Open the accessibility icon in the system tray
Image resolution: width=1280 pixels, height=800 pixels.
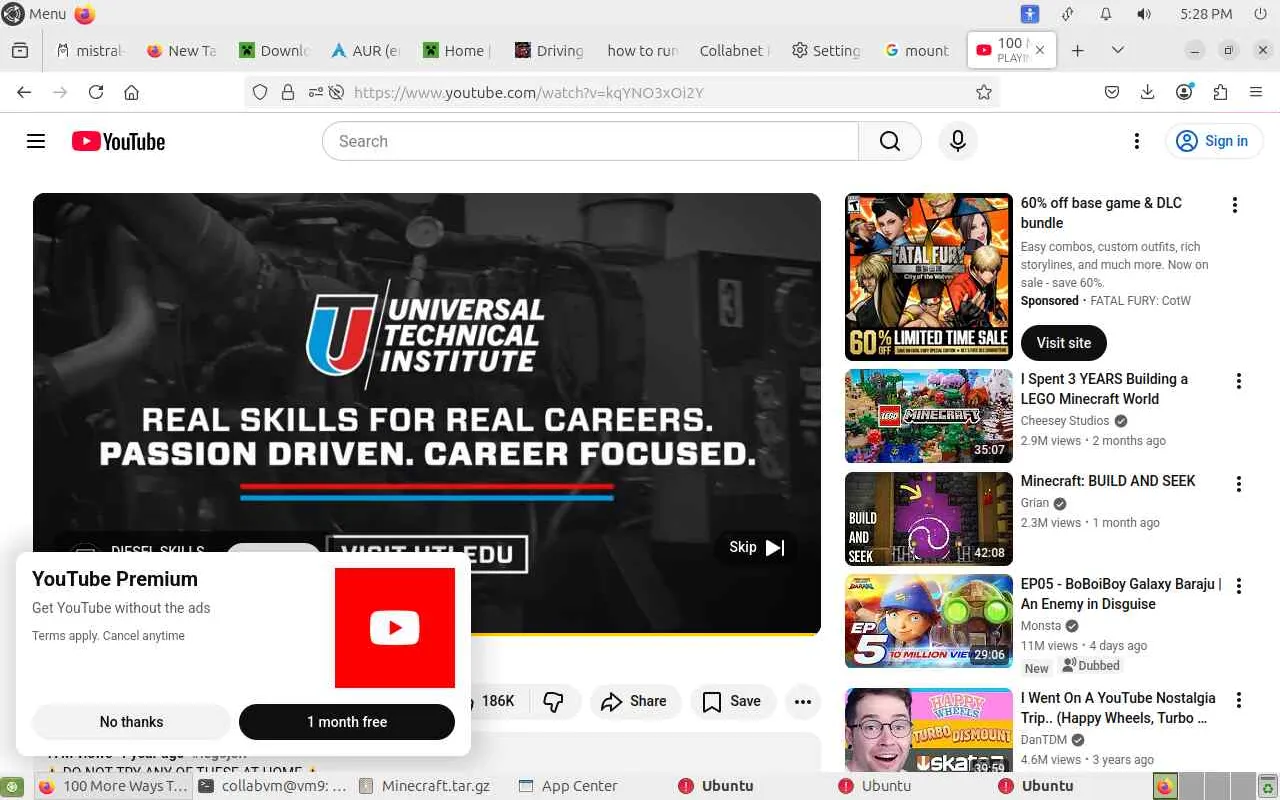(1030, 14)
